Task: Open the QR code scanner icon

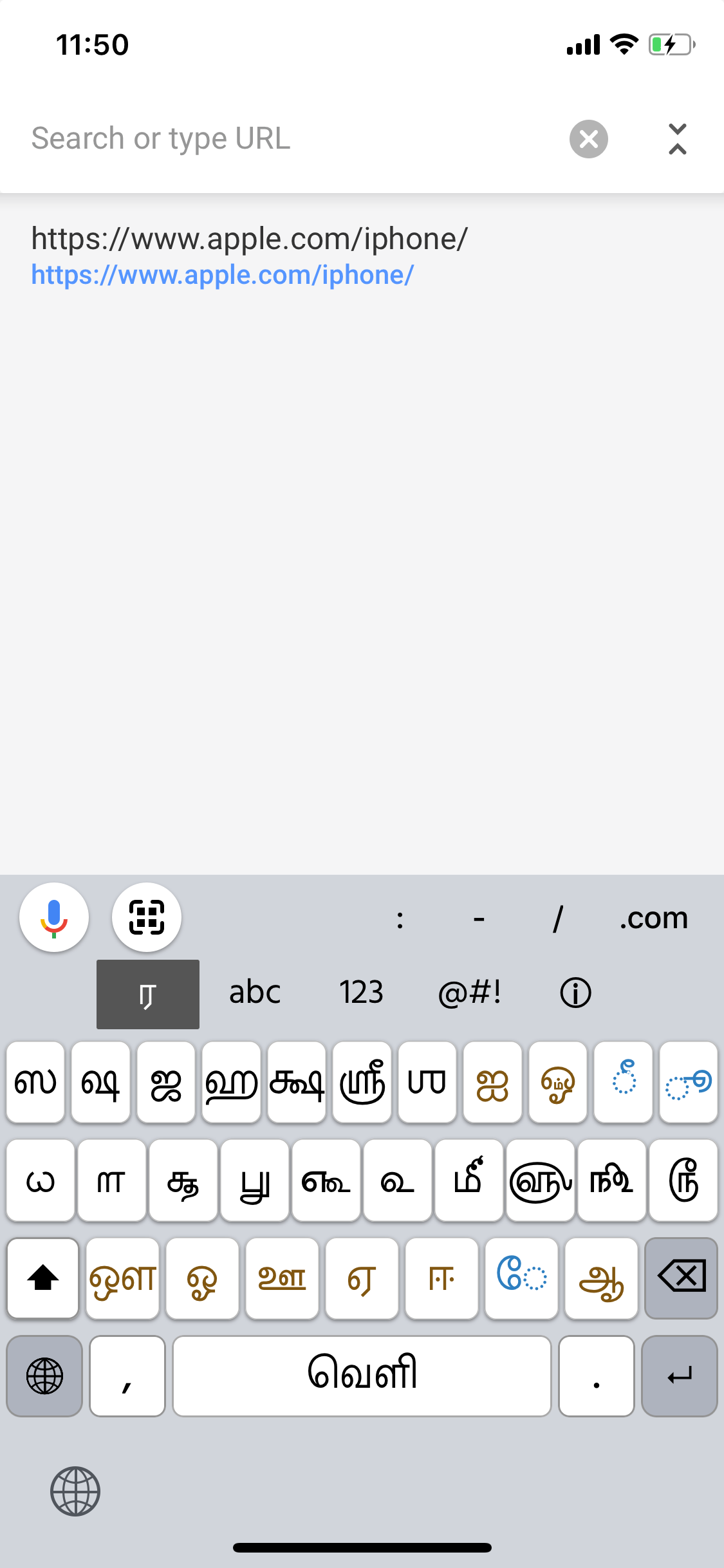Action: [x=147, y=917]
